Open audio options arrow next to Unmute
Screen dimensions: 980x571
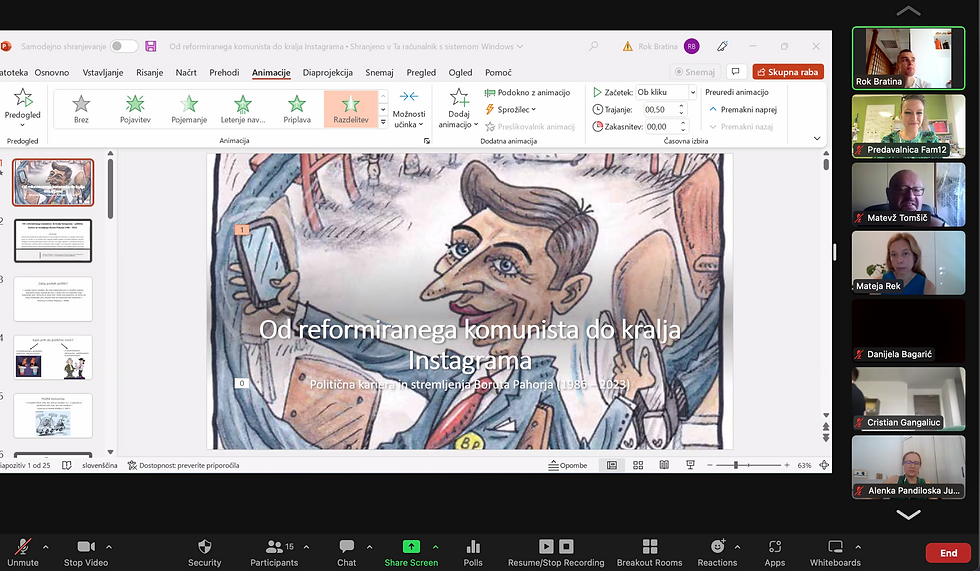pos(45,547)
